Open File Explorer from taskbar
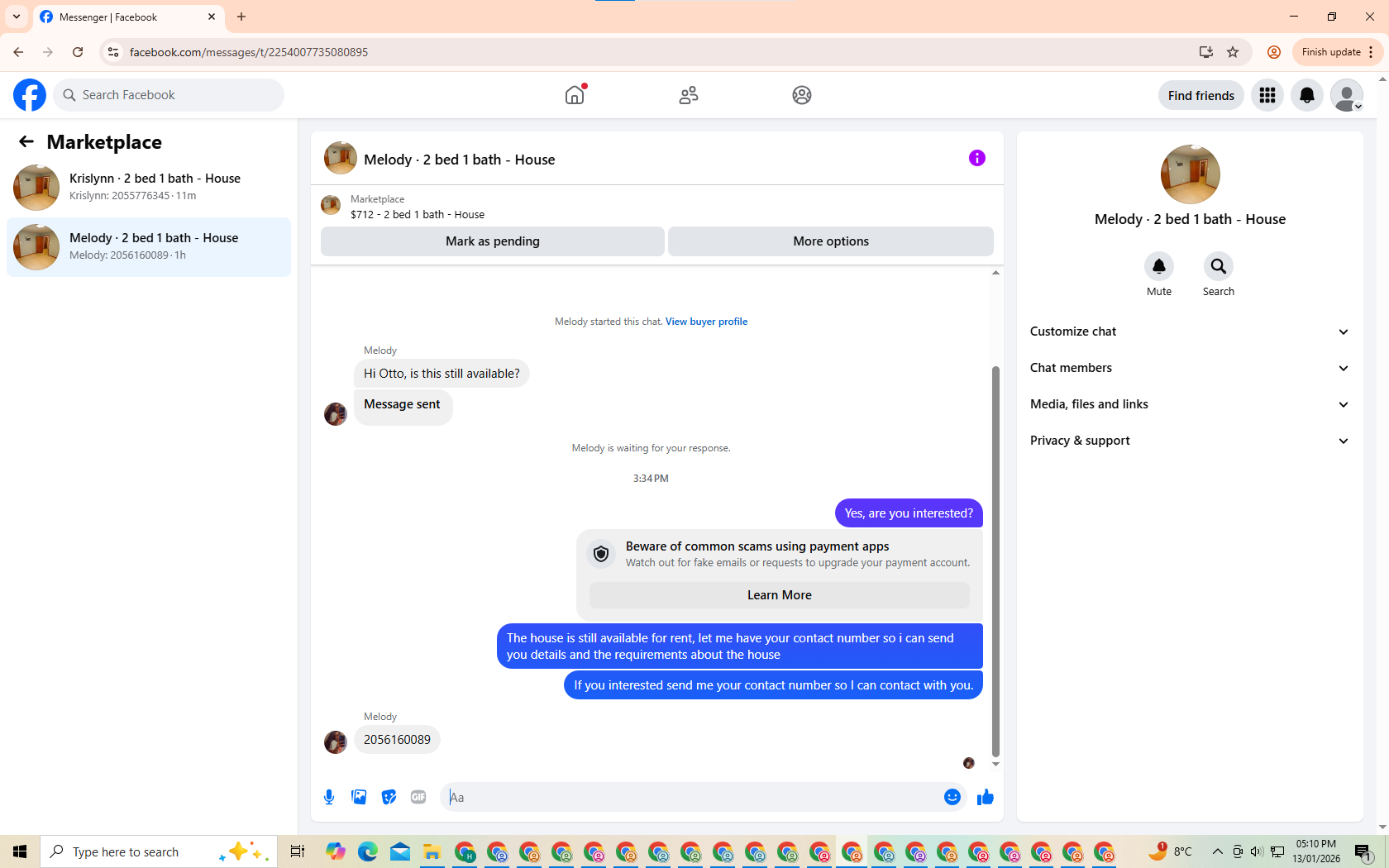This screenshot has height=868, width=1389. [432, 851]
